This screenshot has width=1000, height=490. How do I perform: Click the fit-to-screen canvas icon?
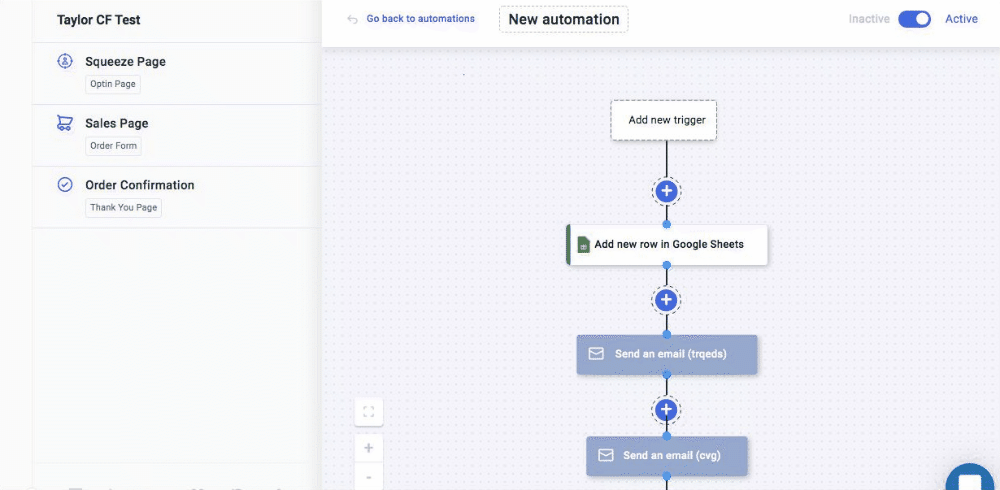(369, 412)
